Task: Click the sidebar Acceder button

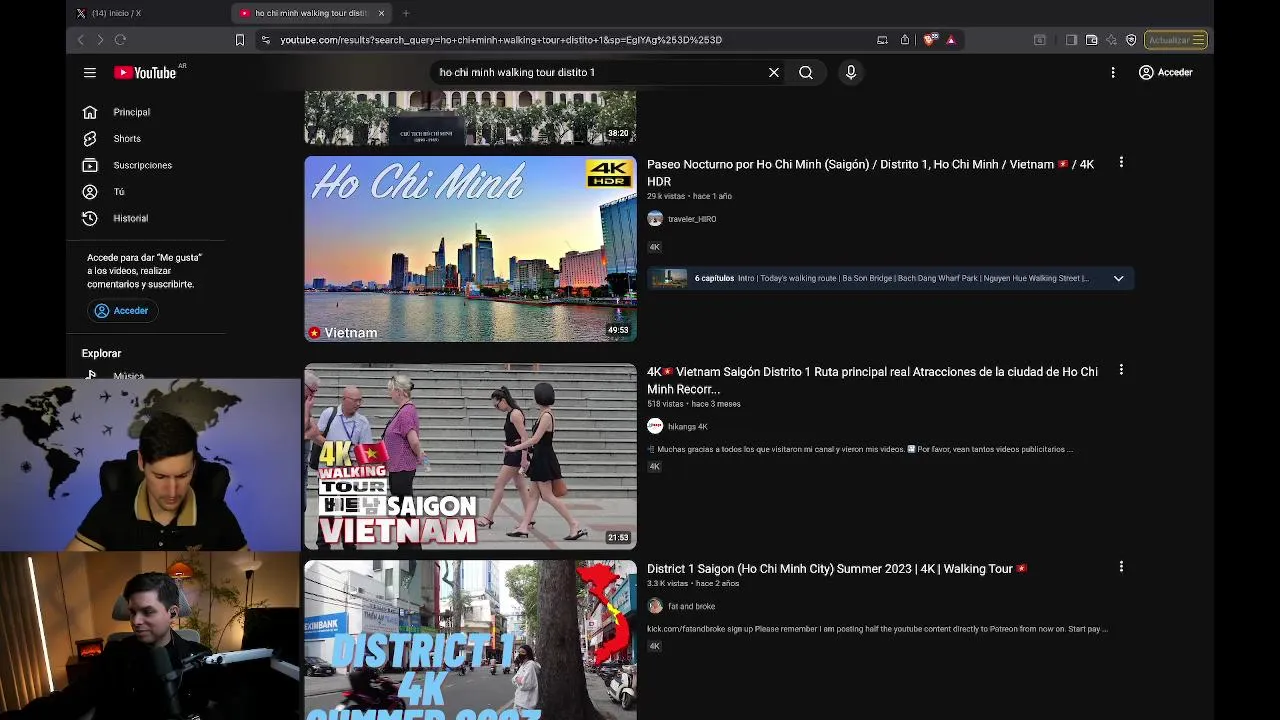Action: [x=122, y=311]
